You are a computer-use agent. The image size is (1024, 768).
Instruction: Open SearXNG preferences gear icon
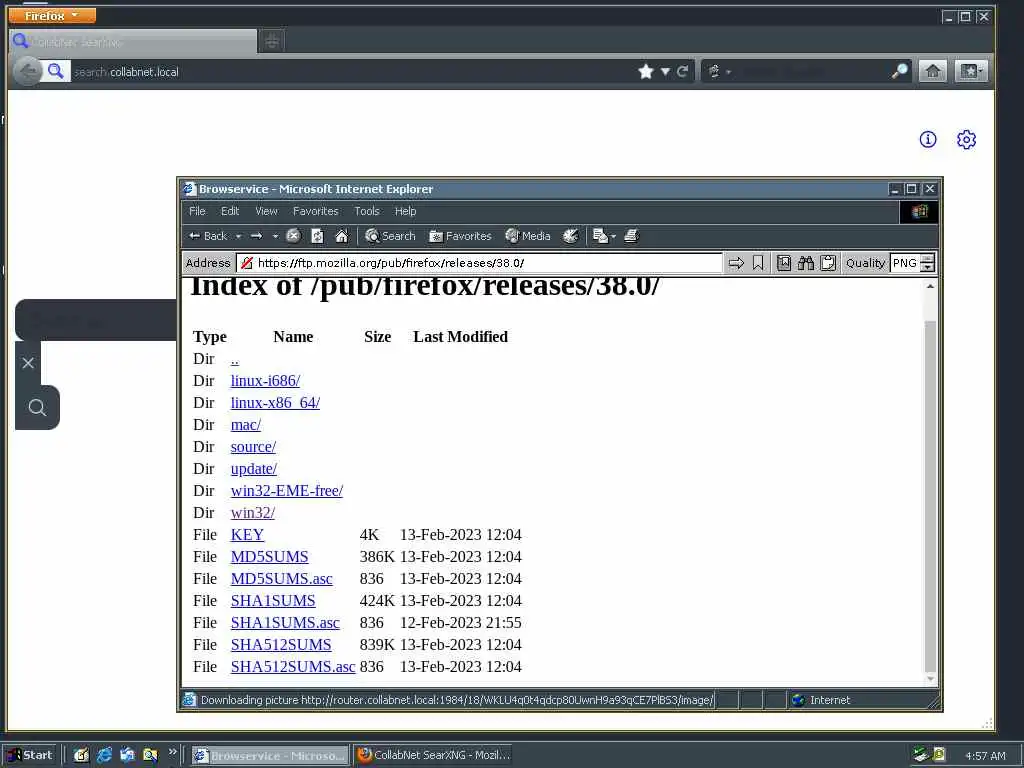click(x=967, y=139)
